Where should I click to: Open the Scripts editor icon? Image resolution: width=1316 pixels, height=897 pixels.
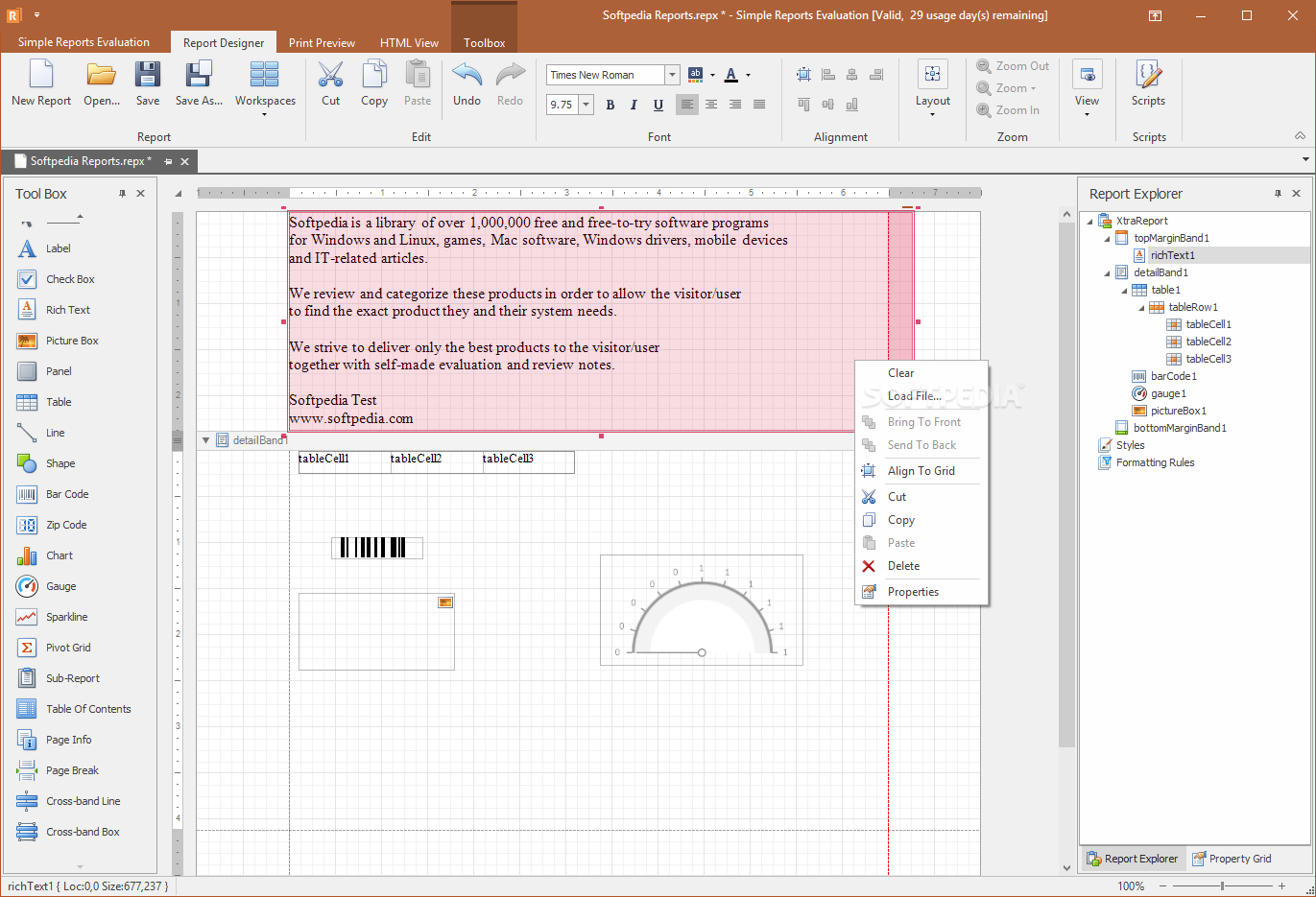coord(1148,74)
